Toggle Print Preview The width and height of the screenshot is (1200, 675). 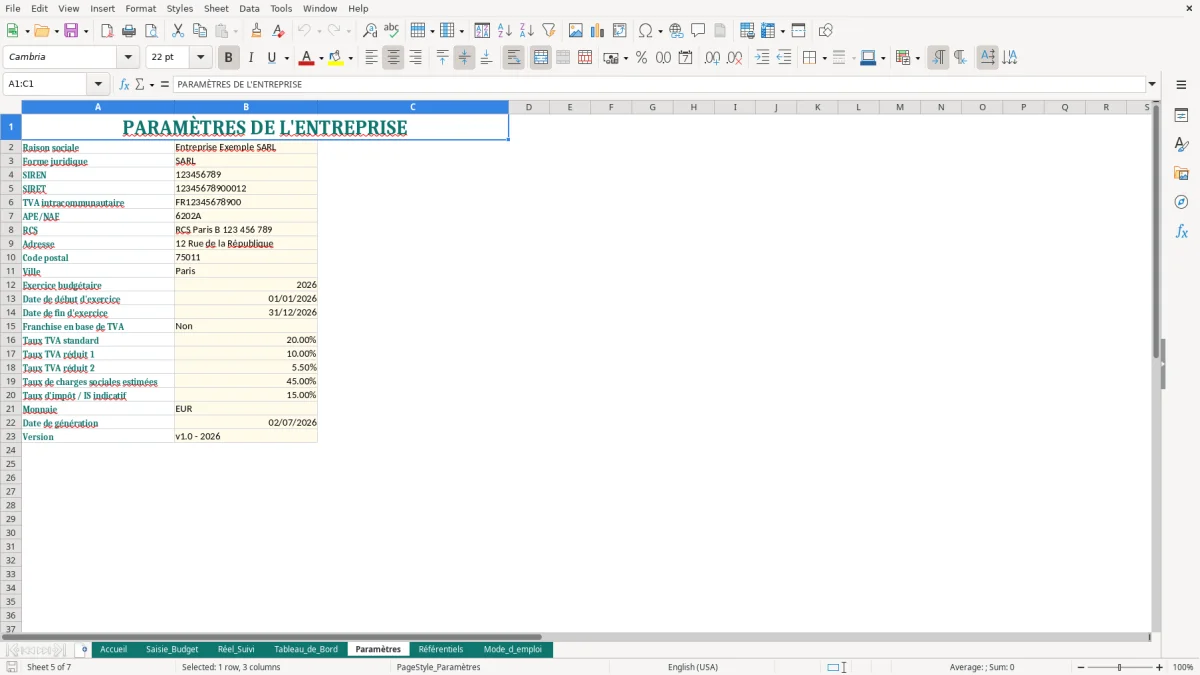pyautogui.click(x=151, y=31)
